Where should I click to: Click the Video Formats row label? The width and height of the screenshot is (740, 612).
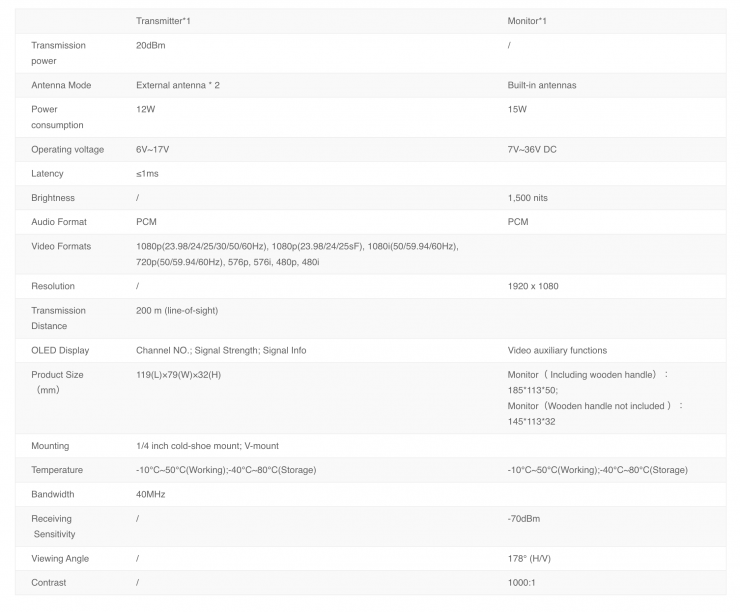(x=61, y=246)
